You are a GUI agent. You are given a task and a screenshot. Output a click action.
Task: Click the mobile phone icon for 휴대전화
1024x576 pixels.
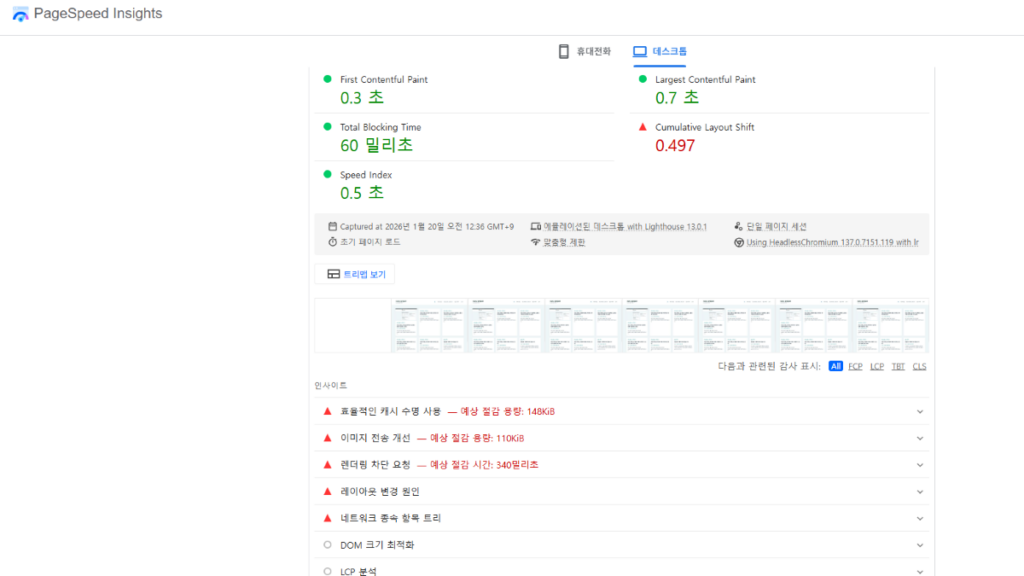point(564,51)
